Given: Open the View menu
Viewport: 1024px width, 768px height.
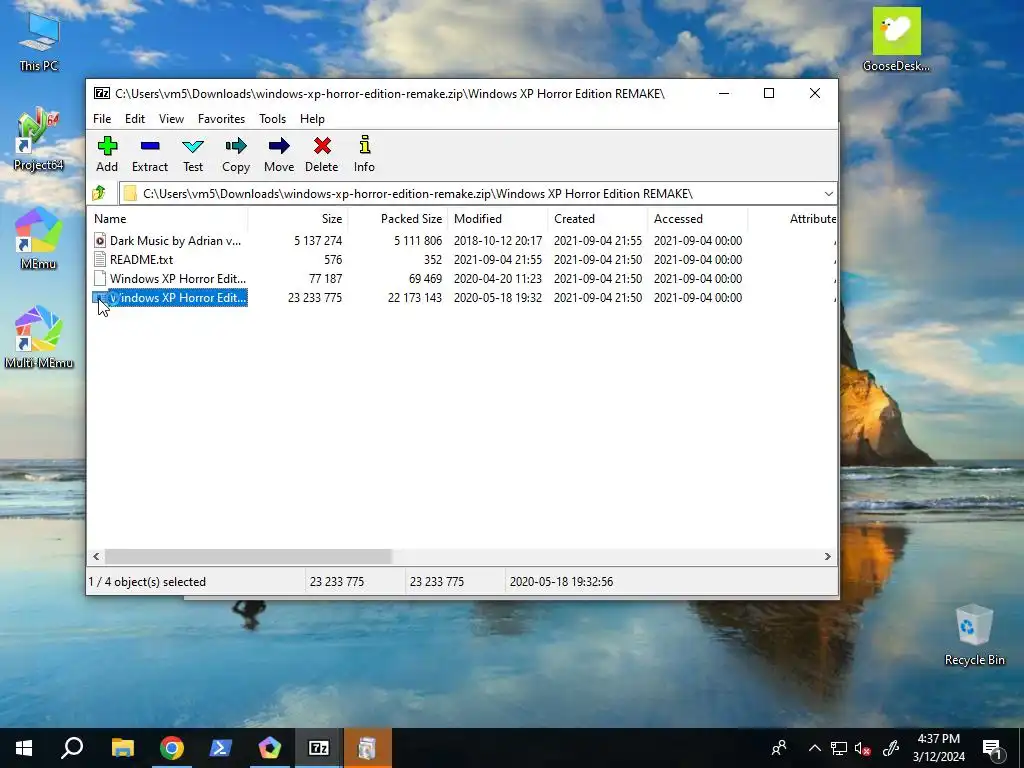Looking at the screenshot, I should tap(171, 119).
